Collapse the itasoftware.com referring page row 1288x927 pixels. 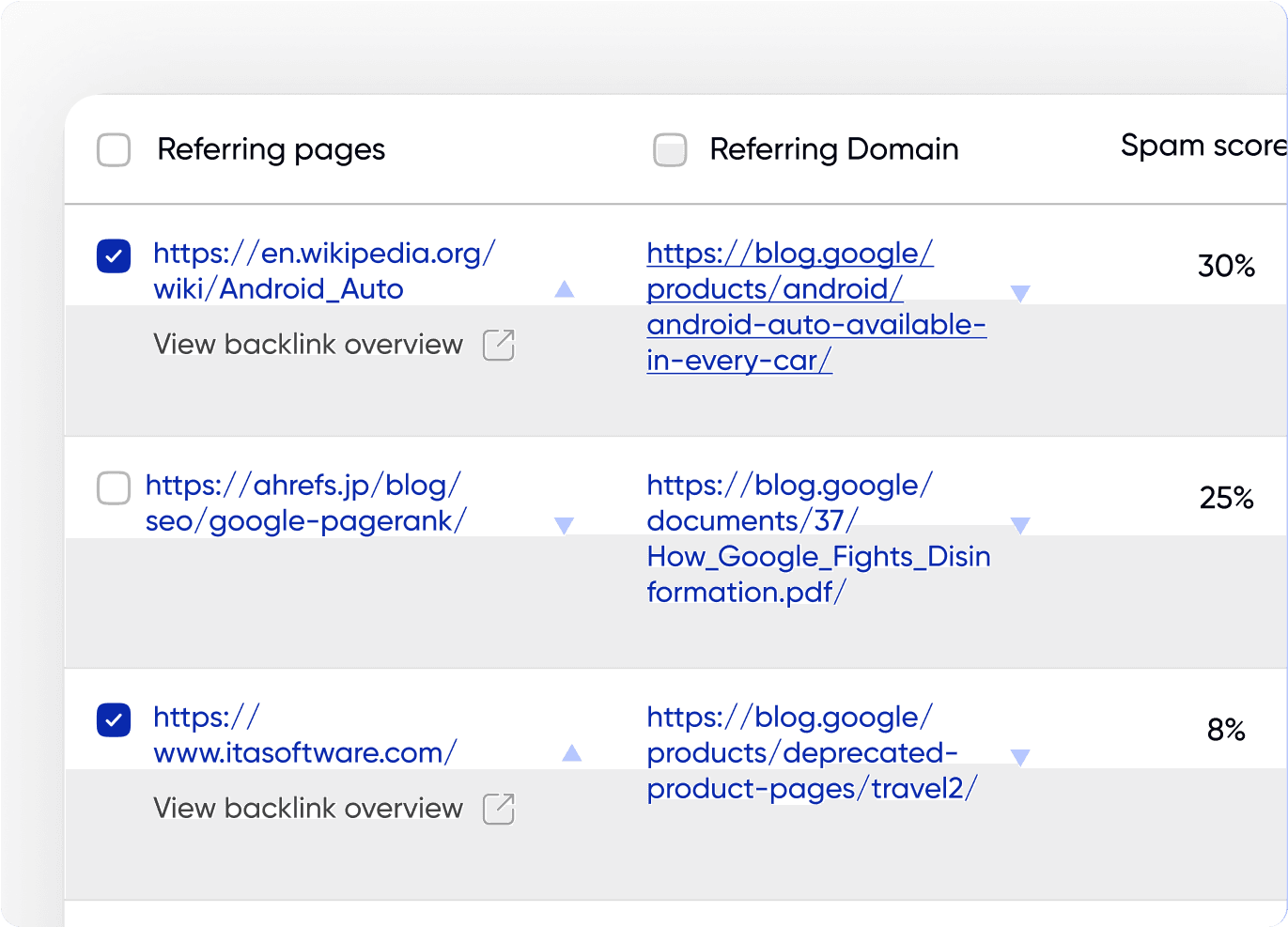pos(571,753)
